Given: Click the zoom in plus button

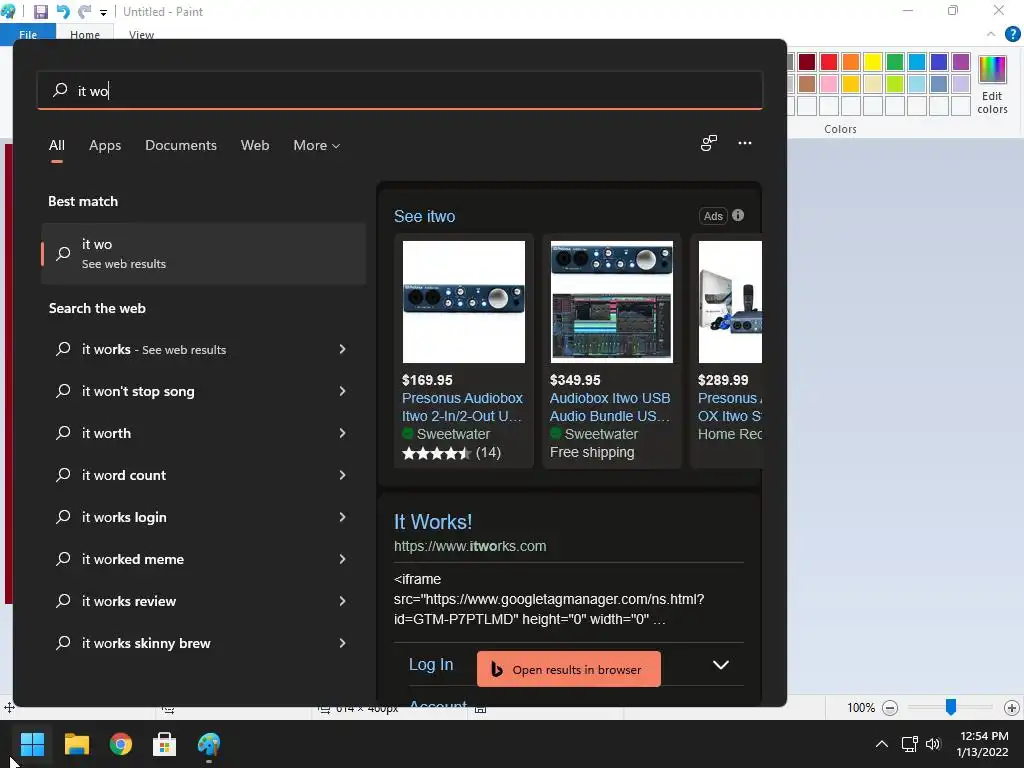Looking at the screenshot, I should (x=1012, y=707).
